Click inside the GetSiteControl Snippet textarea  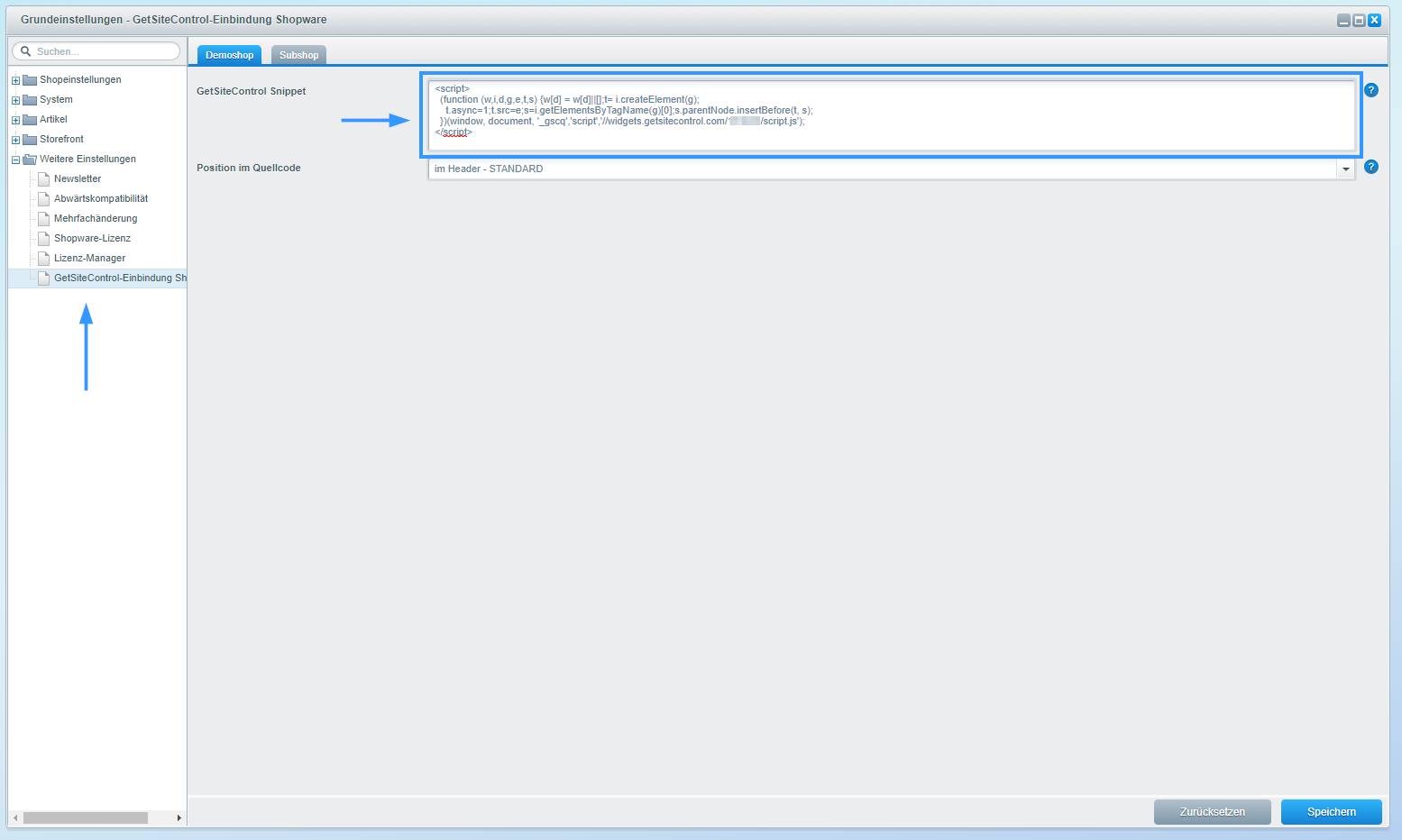(892, 115)
